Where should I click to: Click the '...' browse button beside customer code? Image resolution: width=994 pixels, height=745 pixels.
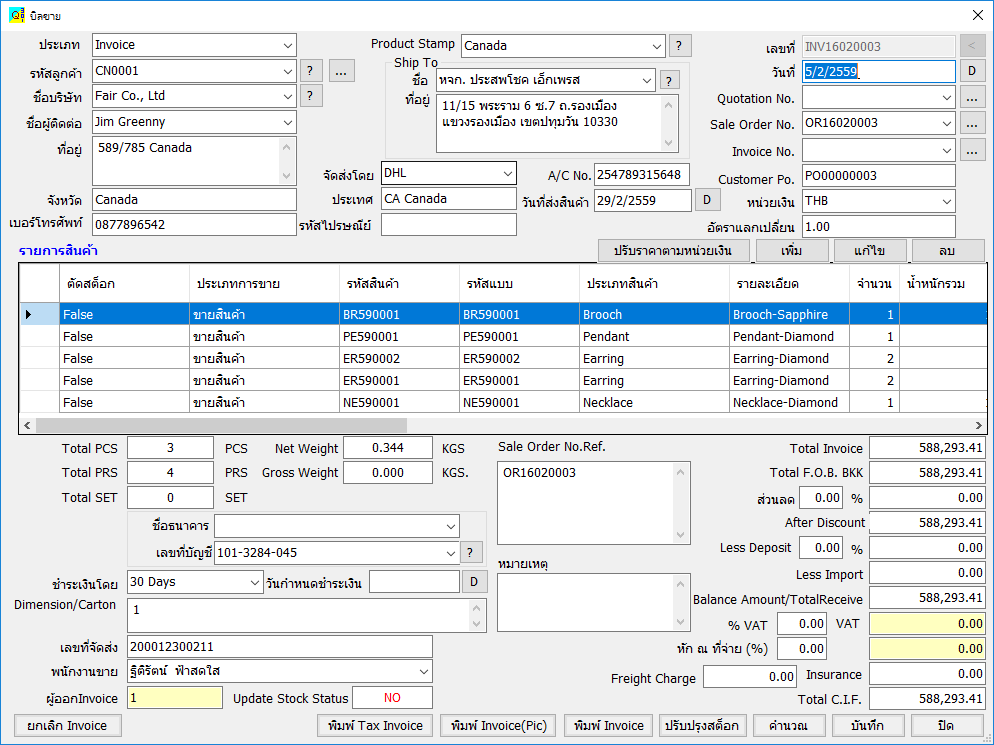tap(342, 71)
